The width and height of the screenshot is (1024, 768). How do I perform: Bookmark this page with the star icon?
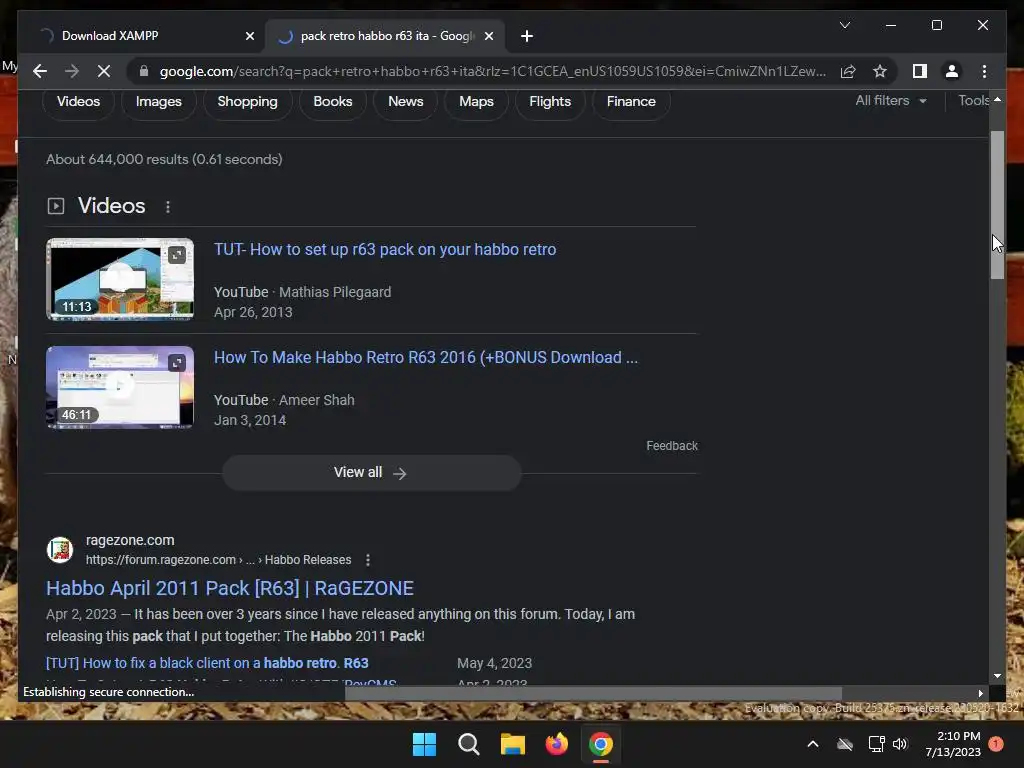880,71
